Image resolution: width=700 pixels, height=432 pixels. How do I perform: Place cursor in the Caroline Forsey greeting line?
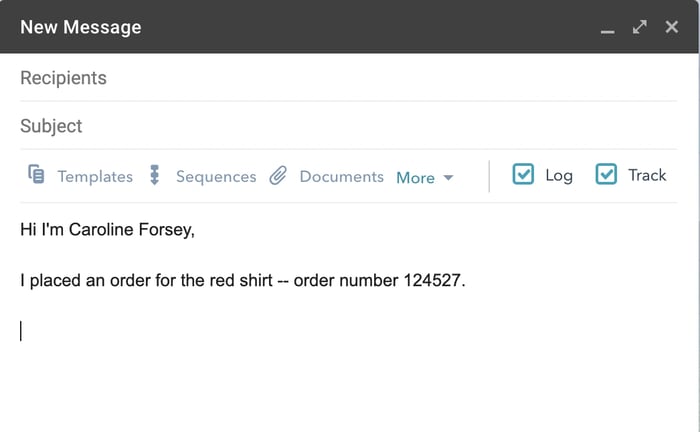pos(108,231)
